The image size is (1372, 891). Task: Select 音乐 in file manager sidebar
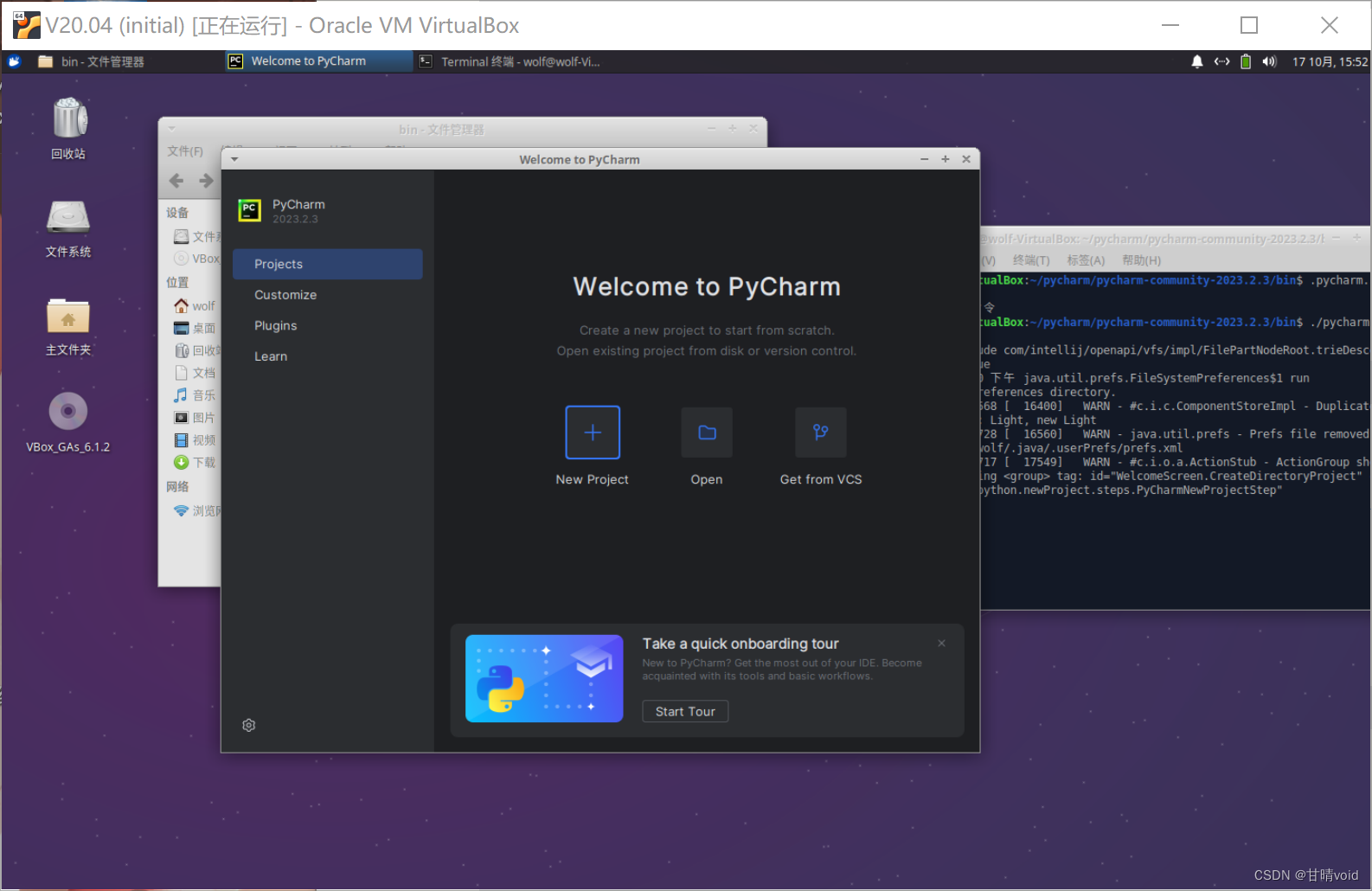195,395
